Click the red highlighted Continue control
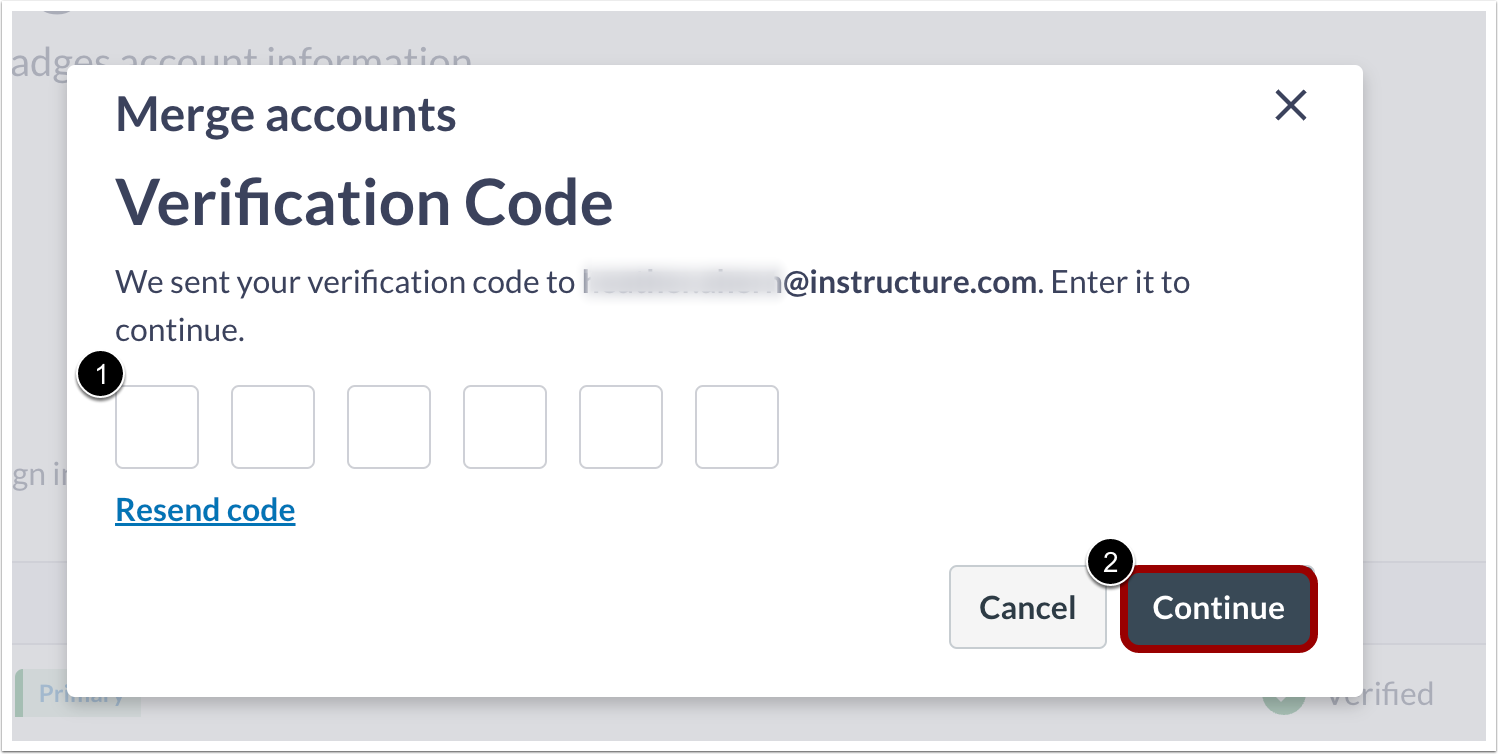 click(x=1218, y=608)
